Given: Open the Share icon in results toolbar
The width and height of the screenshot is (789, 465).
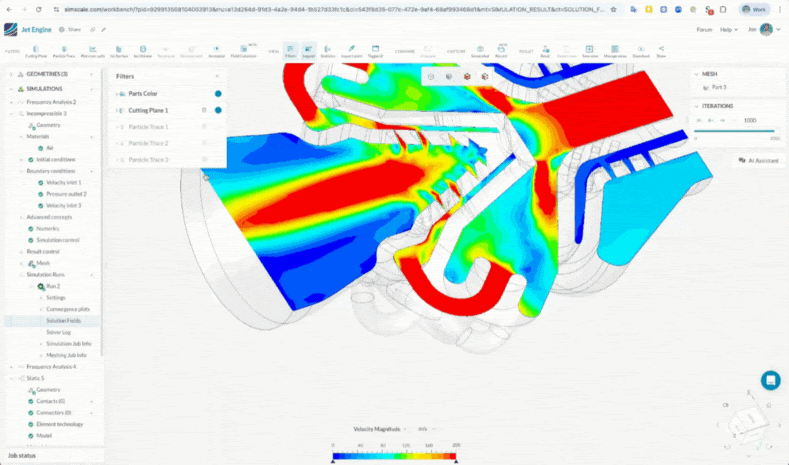Looking at the screenshot, I should 661,50.
